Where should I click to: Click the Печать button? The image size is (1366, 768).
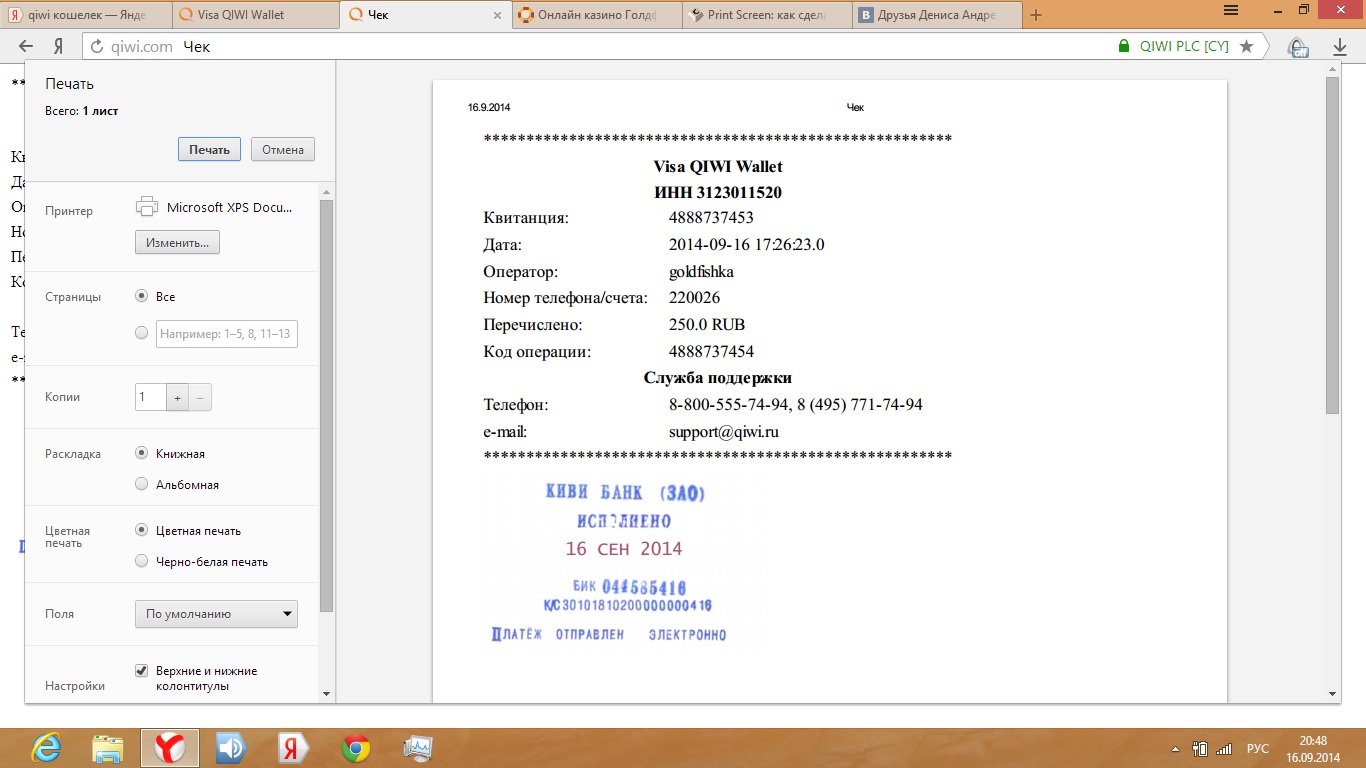[210, 149]
